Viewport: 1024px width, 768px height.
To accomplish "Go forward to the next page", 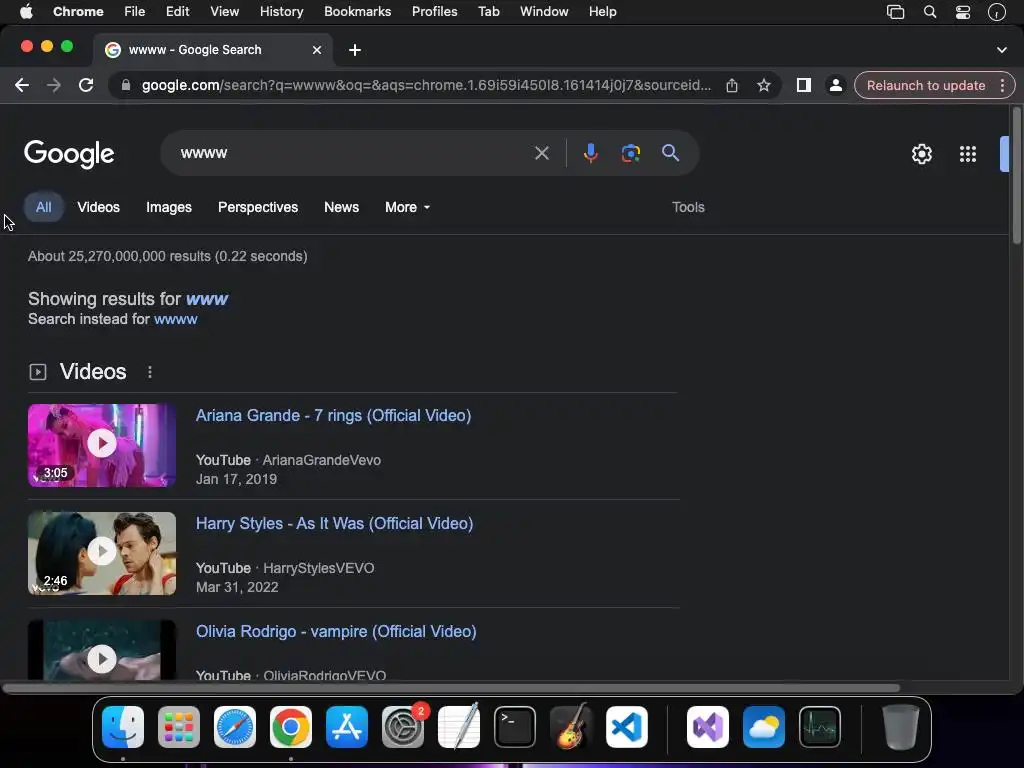I will pyautogui.click(x=54, y=86).
